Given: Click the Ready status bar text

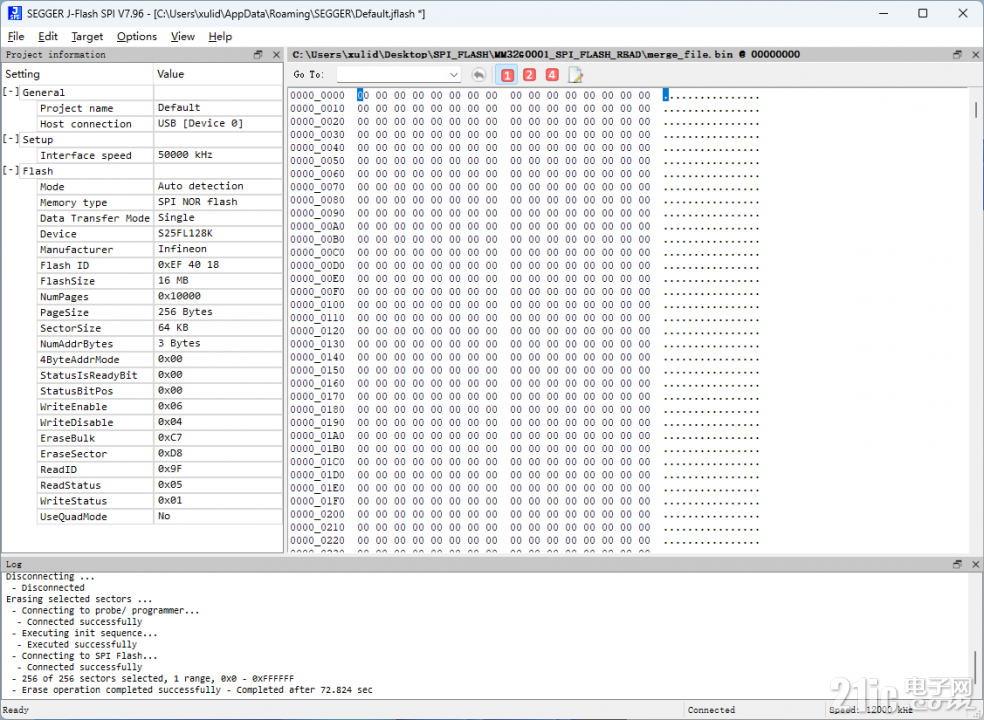Looking at the screenshot, I should tap(16, 709).
